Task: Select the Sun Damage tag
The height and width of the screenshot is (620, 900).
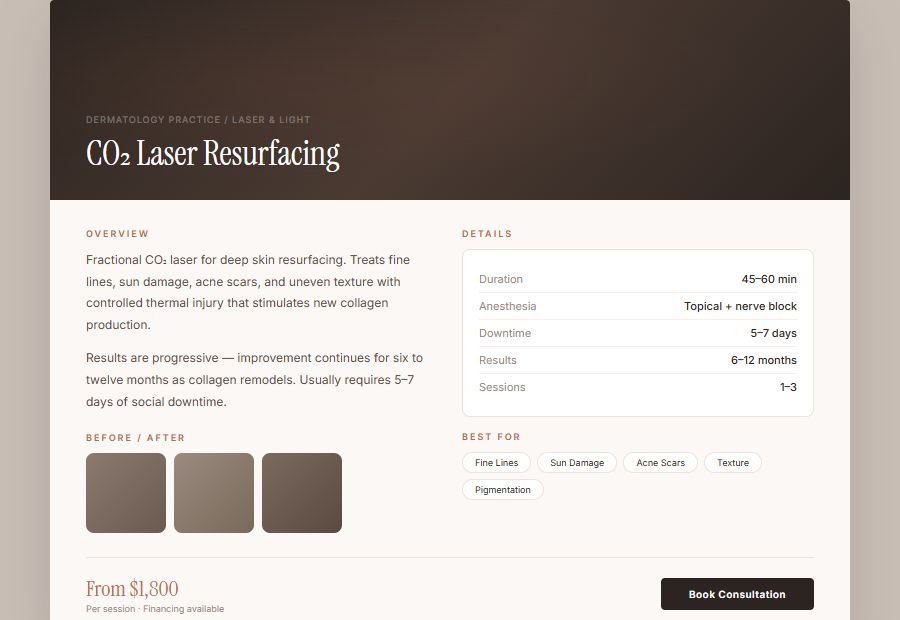Action: tap(577, 463)
